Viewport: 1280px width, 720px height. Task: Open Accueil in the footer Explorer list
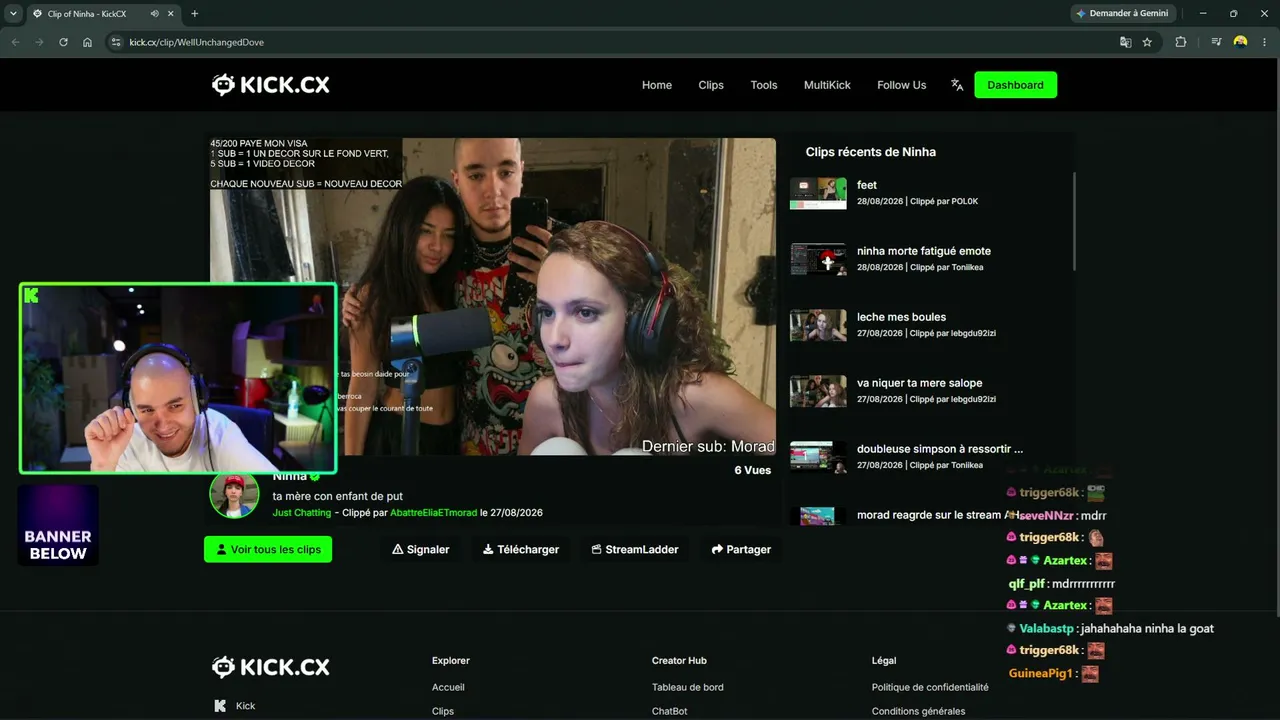[448, 687]
